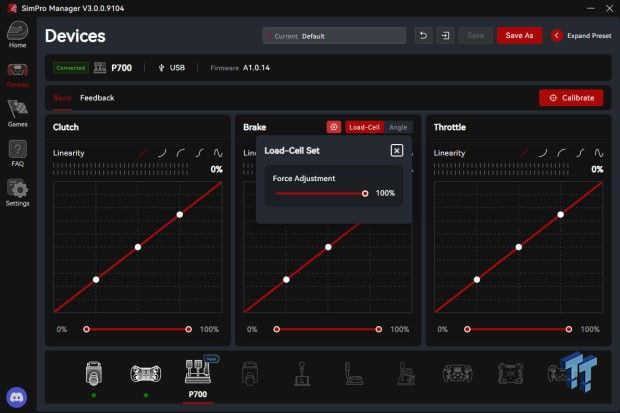Image resolution: width=620 pixels, height=413 pixels.
Task: Select the connected wheelbase device icon
Action: point(94,373)
